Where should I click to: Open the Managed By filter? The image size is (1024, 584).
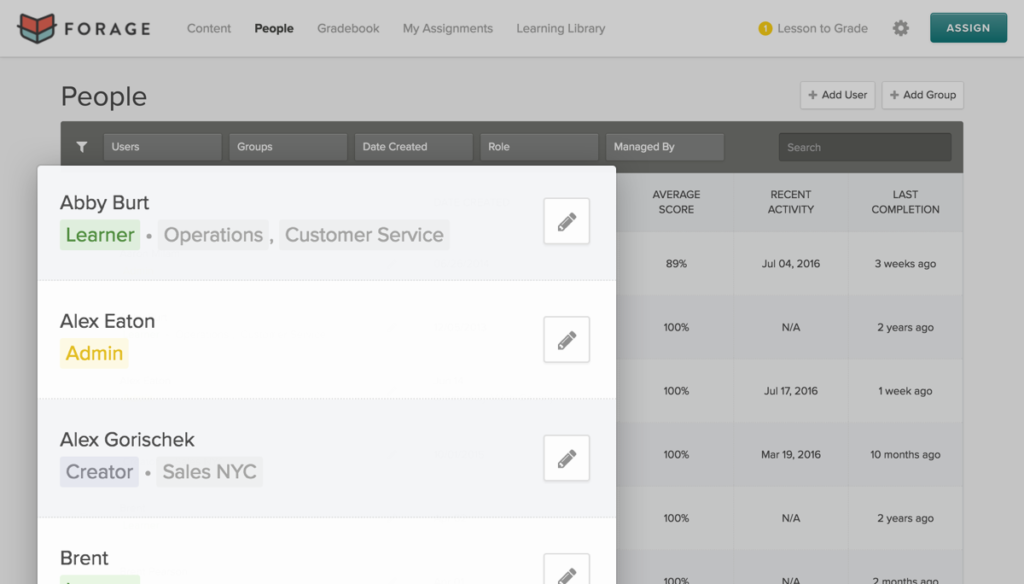(664, 147)
